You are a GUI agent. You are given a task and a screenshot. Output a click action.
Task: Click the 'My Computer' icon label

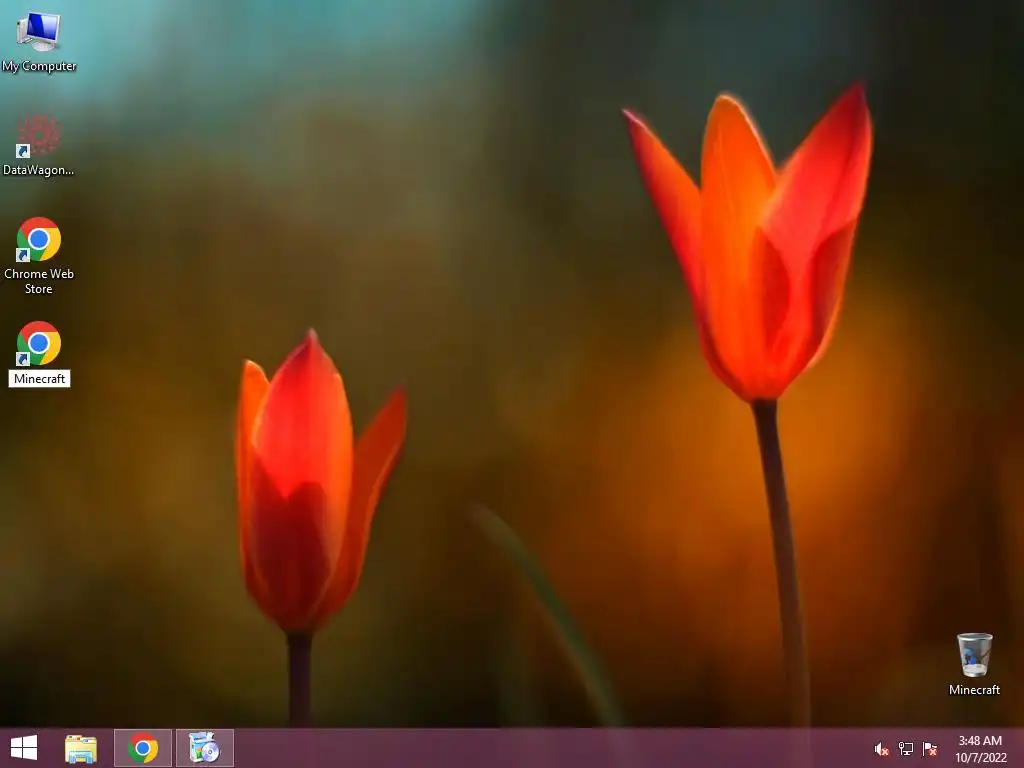coord(39,66)
